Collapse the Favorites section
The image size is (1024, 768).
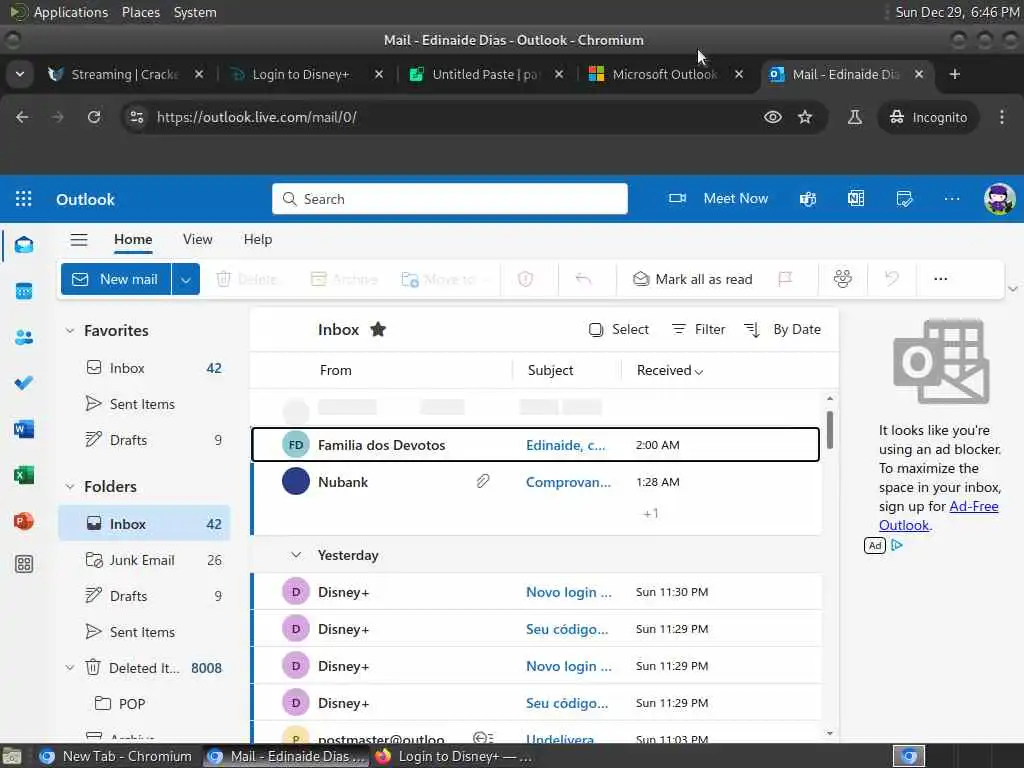pyautogui.click(x=70, y=330)
